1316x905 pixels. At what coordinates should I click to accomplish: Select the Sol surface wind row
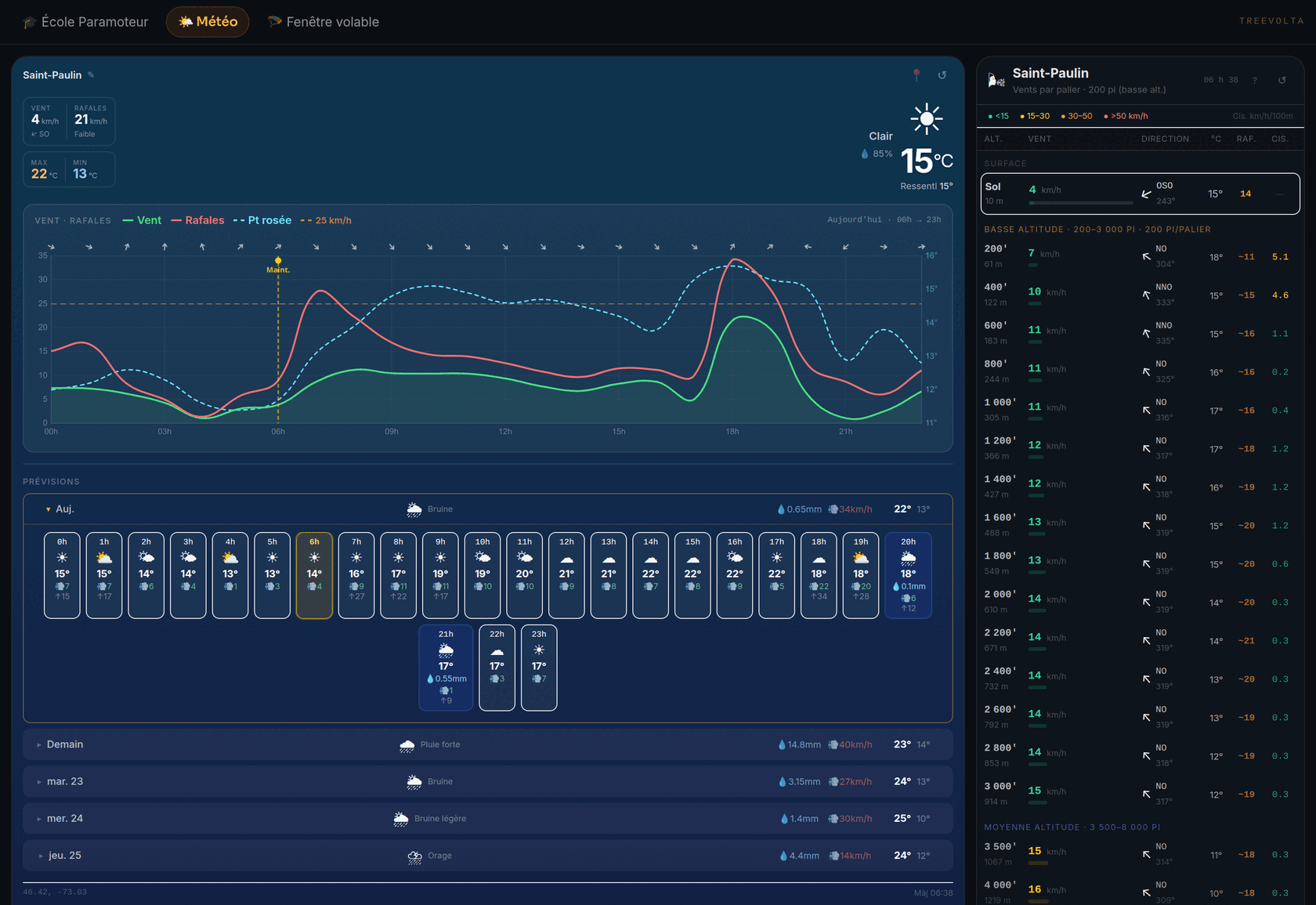pos(1141,194)
